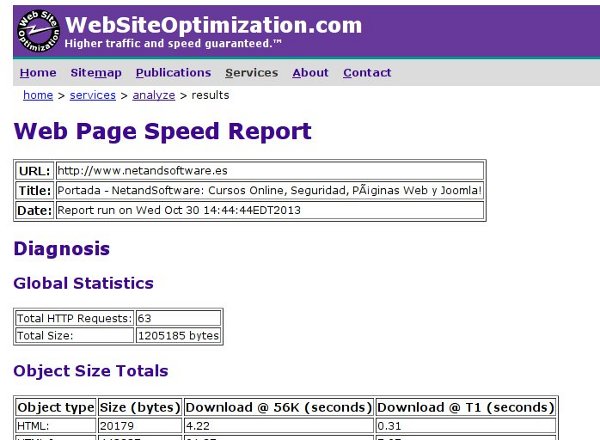The image size is (600, 440).
Task: Click the 'Size (bytes)' column header
Action: tap(140, 407)
